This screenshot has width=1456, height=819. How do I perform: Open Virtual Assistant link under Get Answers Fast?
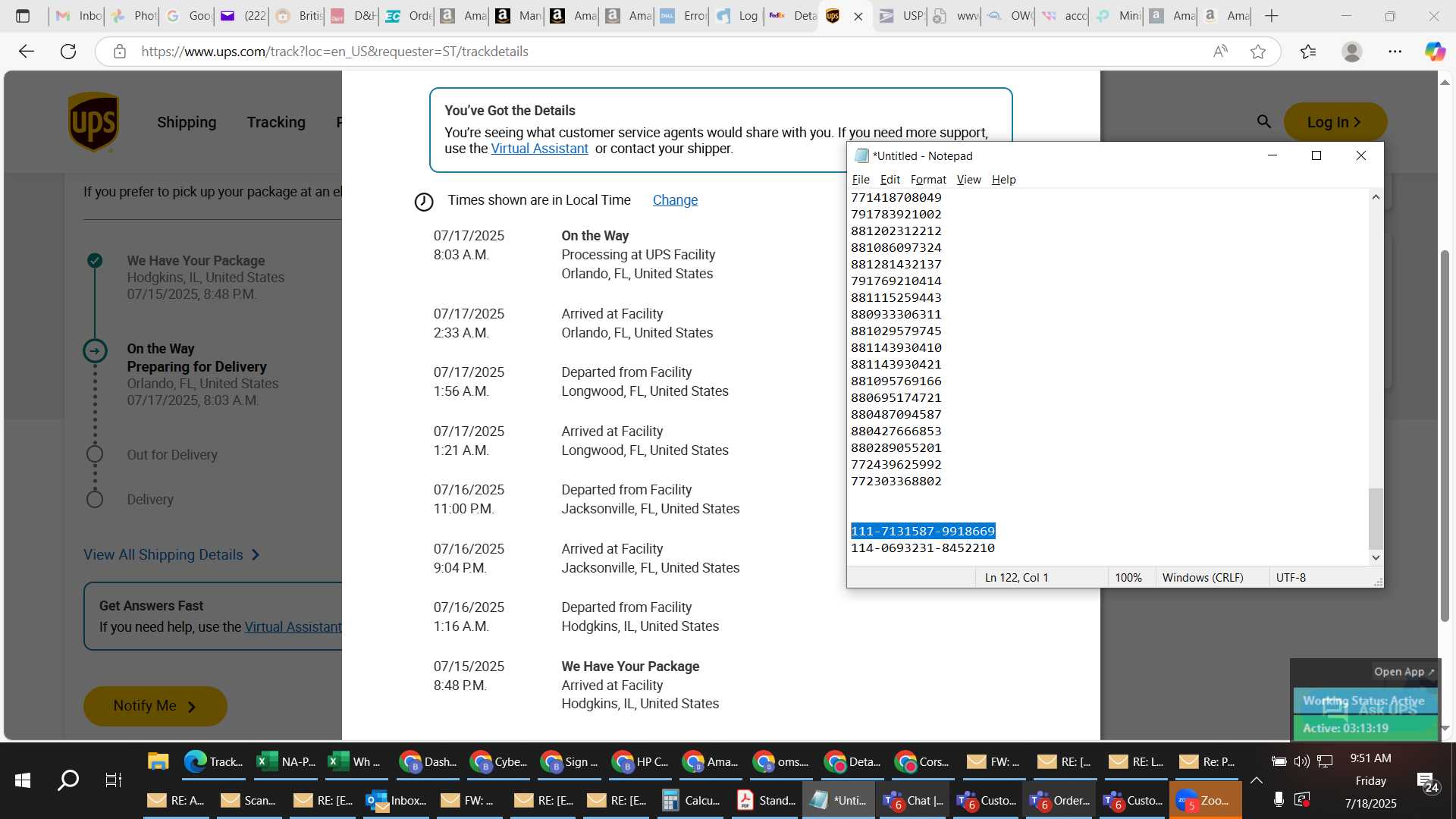click(293, 627)
